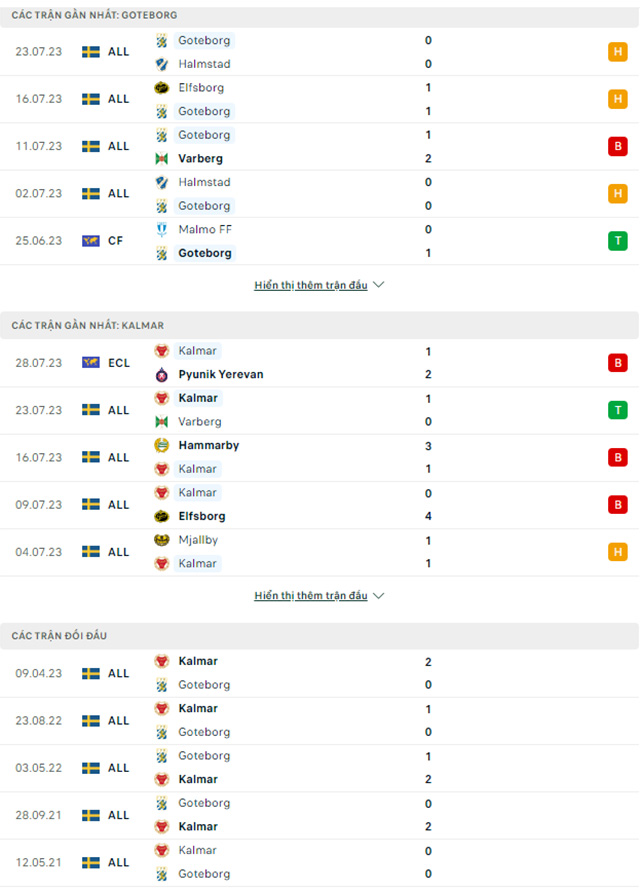
Task: Expand more matches under Kalmar recent games
Action: (319, 596)
